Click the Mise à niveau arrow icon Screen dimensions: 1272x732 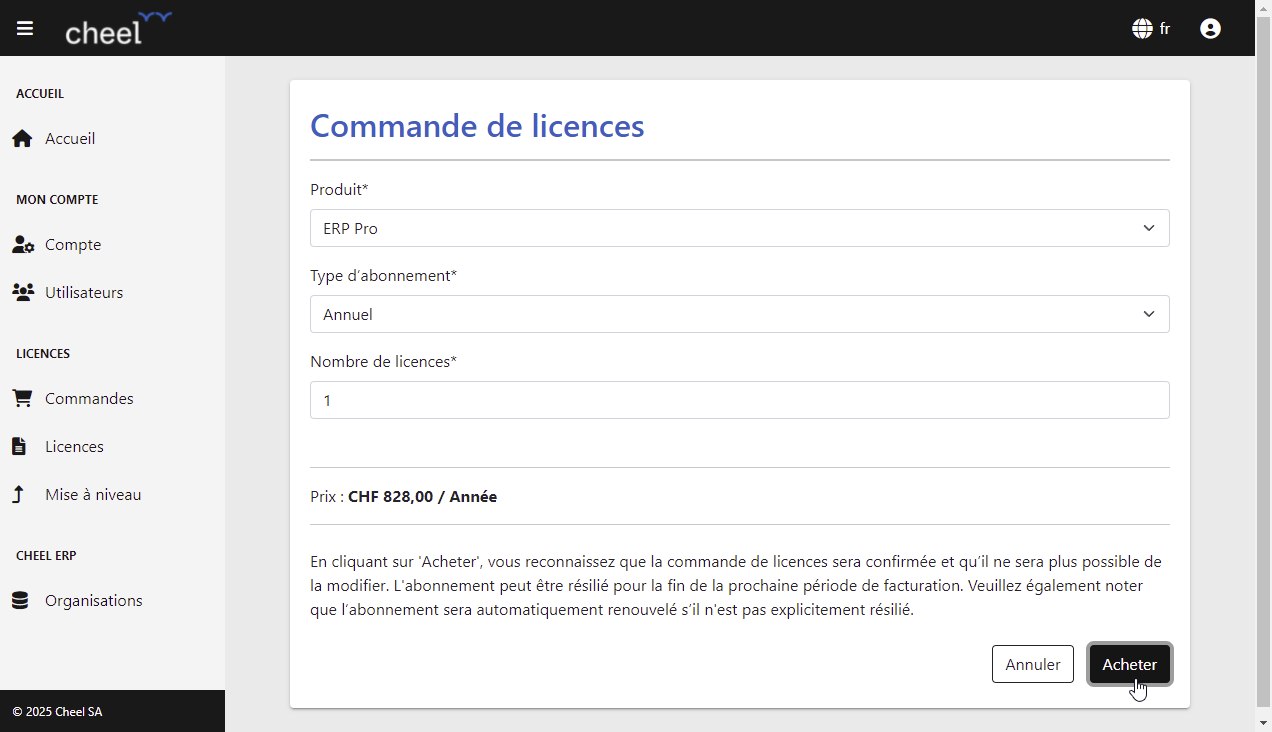(x=18, y=495)
